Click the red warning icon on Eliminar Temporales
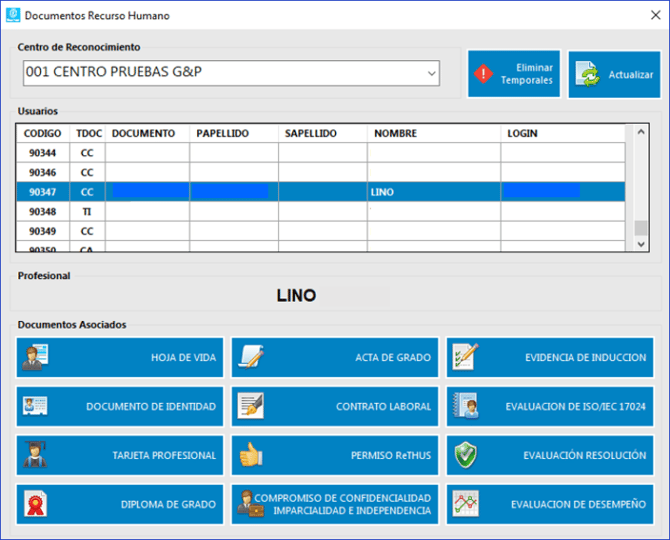 pyautogui.click(x=483, y=73)
